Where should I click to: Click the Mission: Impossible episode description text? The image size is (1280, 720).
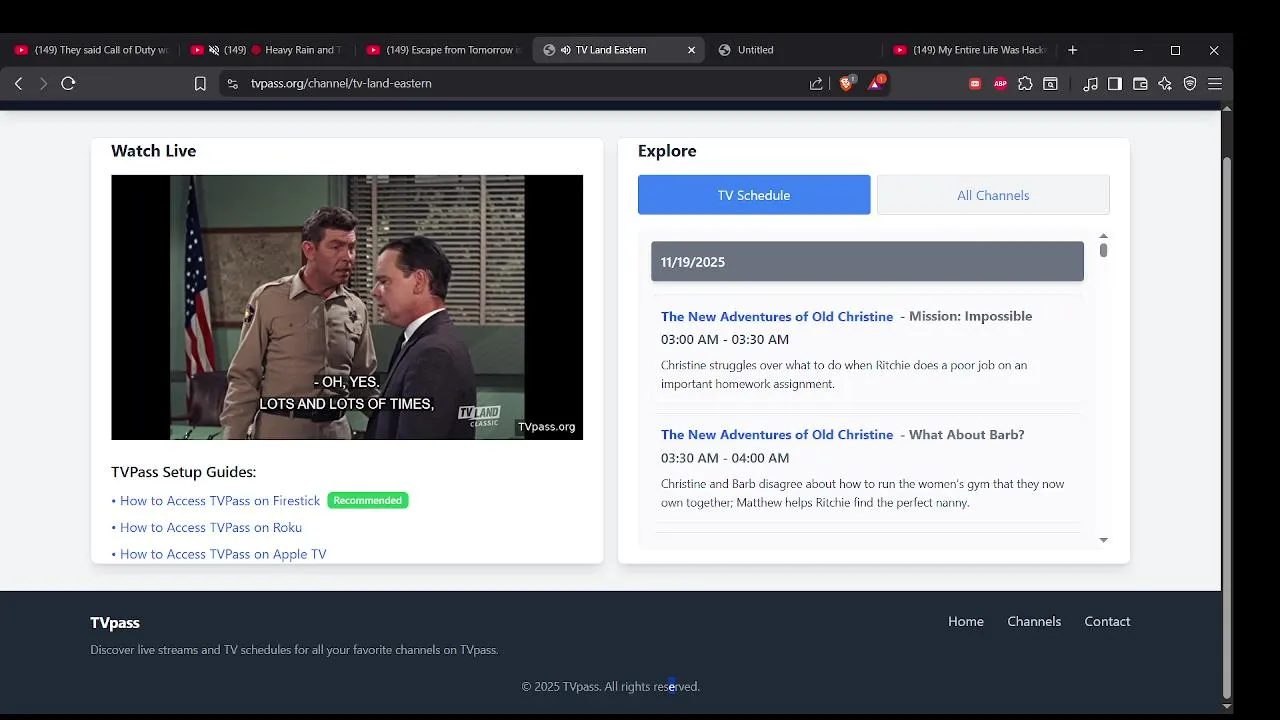click(x=844, y=375)
